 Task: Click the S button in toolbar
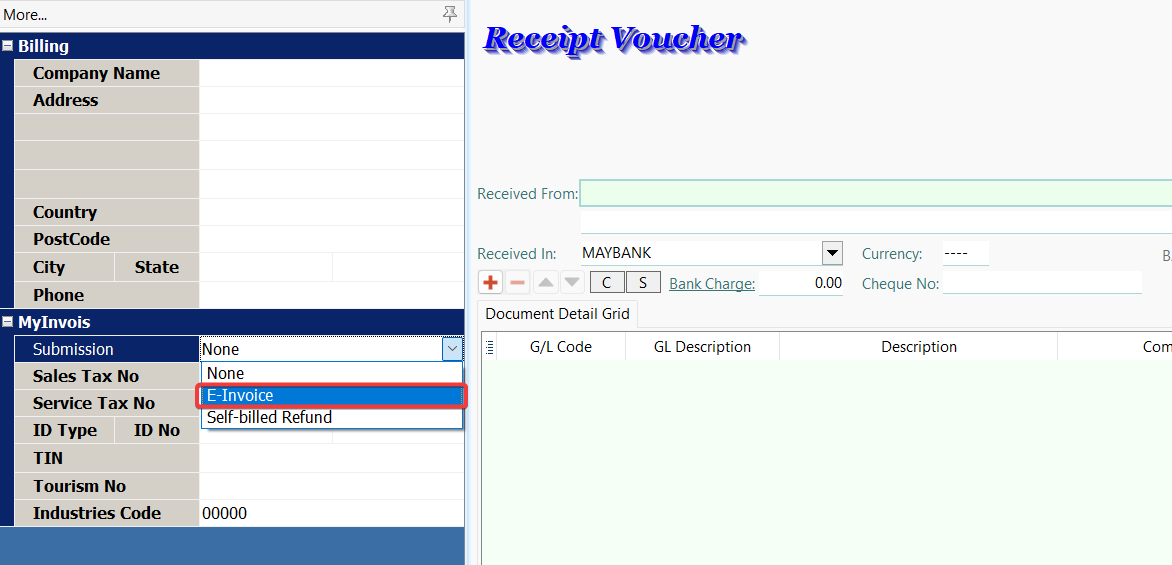pyautogui.click(x=643, y=283)
